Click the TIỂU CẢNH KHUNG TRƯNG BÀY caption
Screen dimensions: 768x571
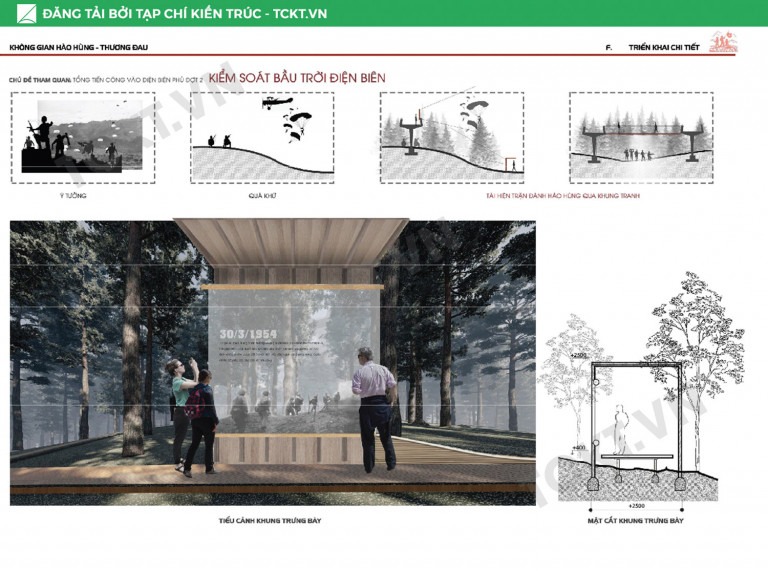point(270,521)
